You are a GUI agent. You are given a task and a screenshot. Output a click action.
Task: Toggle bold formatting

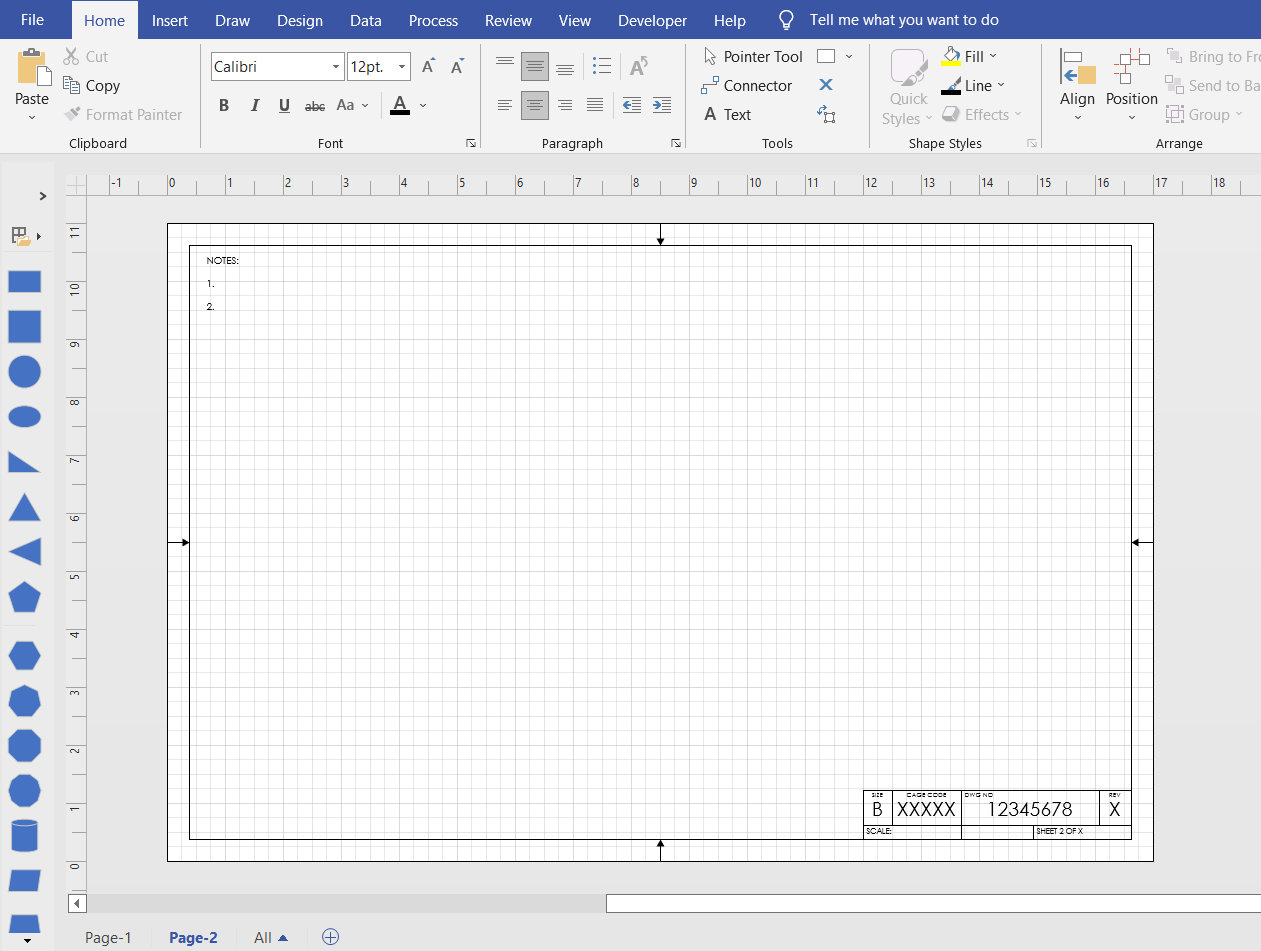223,104
